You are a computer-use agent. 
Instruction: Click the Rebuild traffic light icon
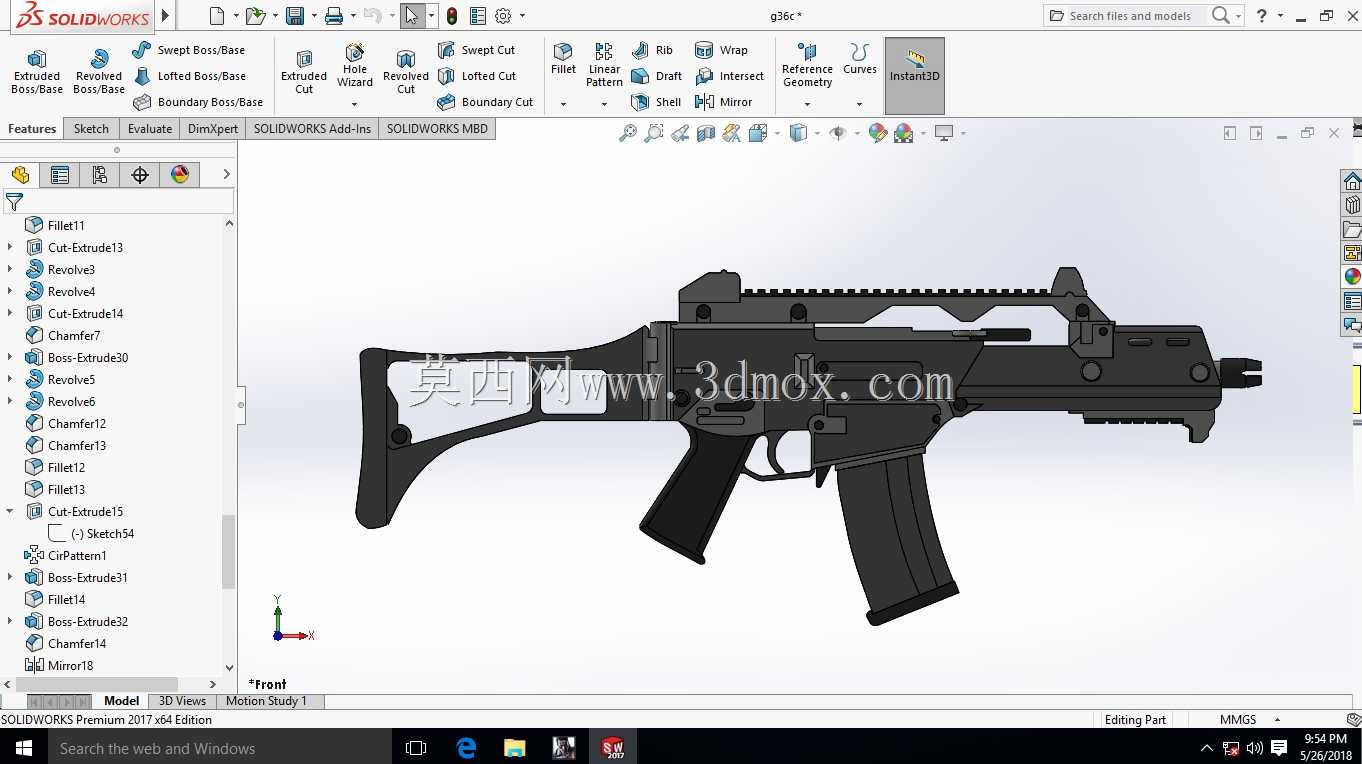(x=452, y=16)
